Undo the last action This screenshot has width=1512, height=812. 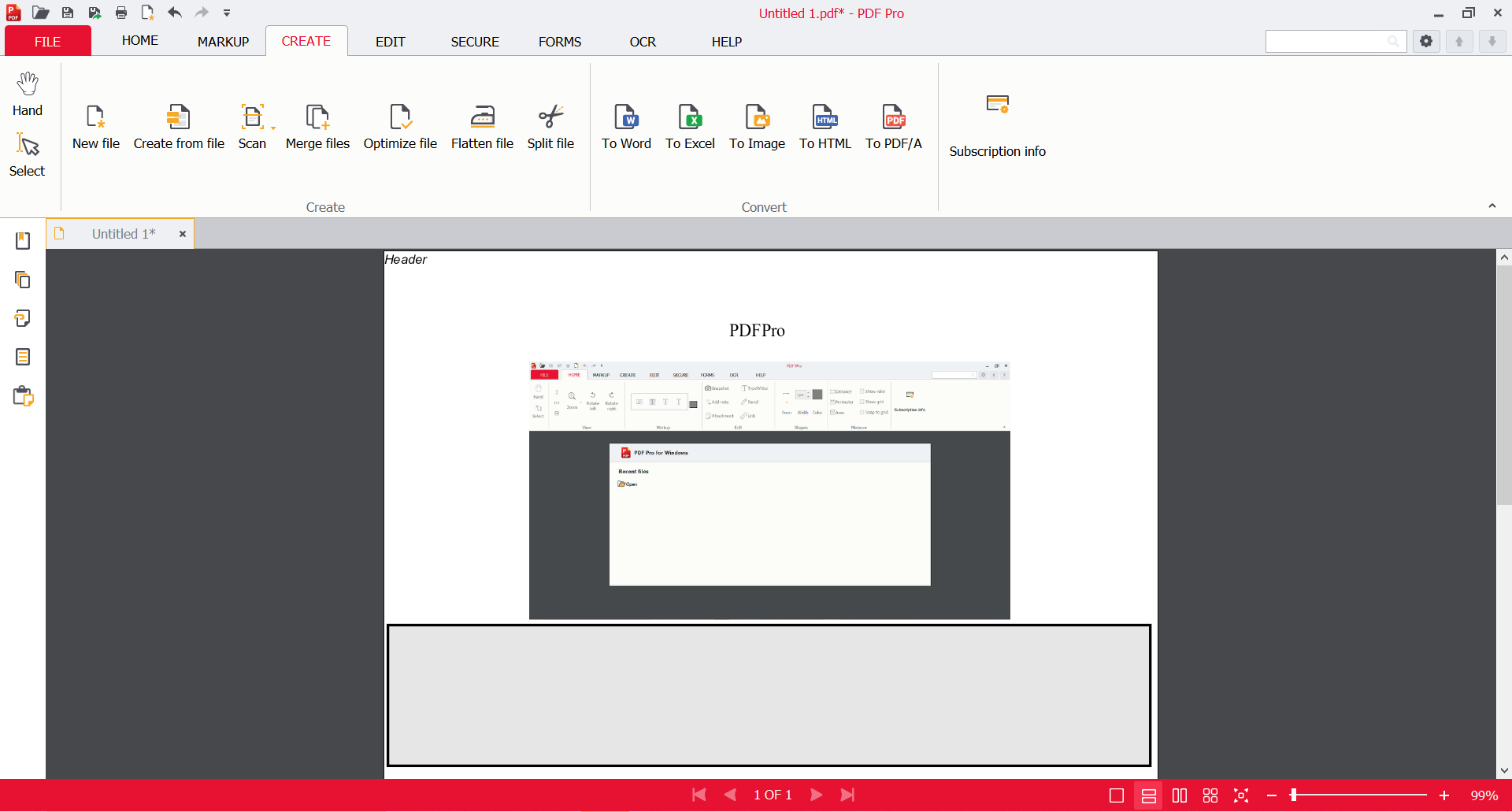tap(175, 13)
